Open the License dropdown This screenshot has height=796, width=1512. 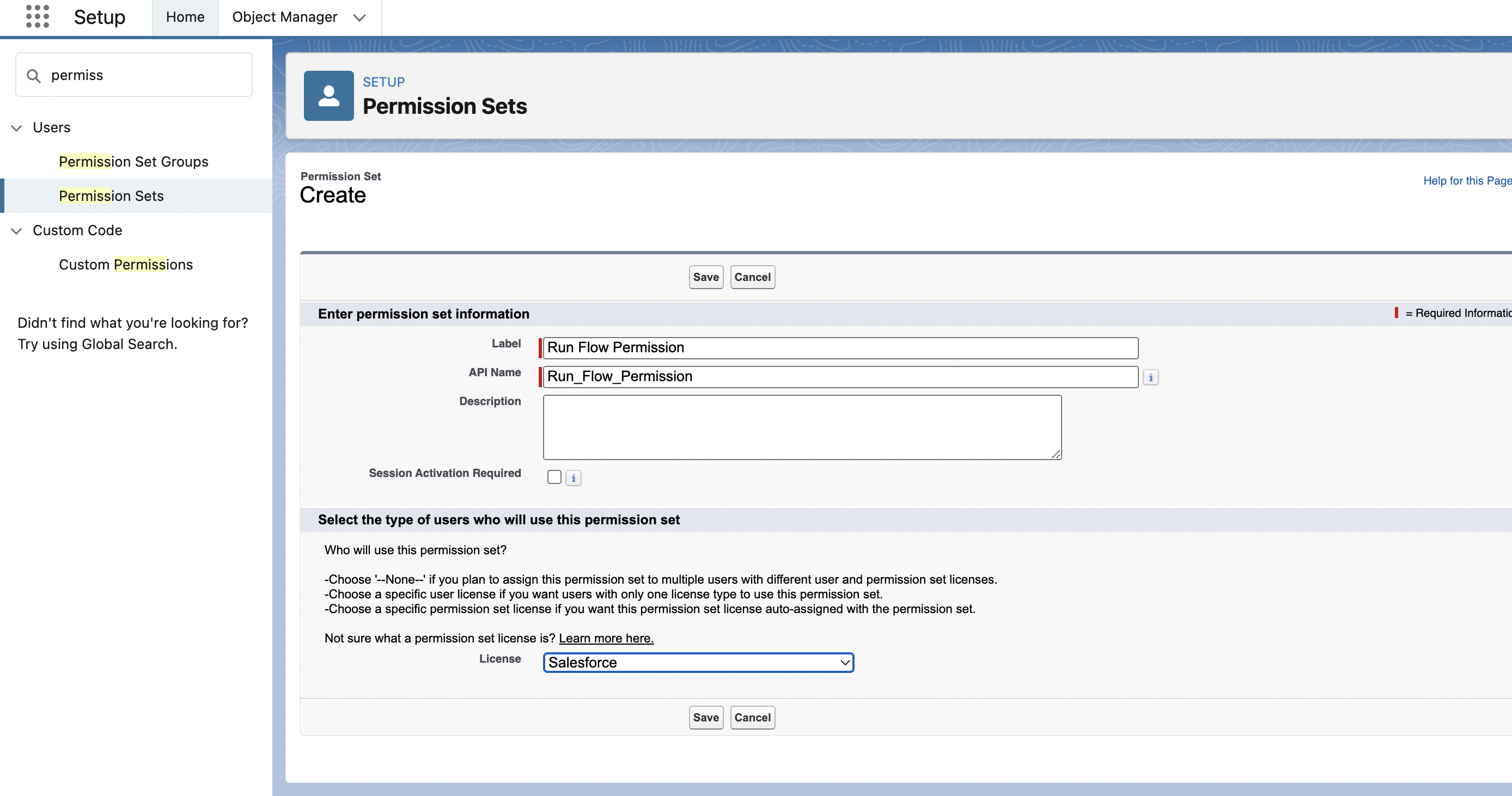pyautogui.click(x=698, y=662)
